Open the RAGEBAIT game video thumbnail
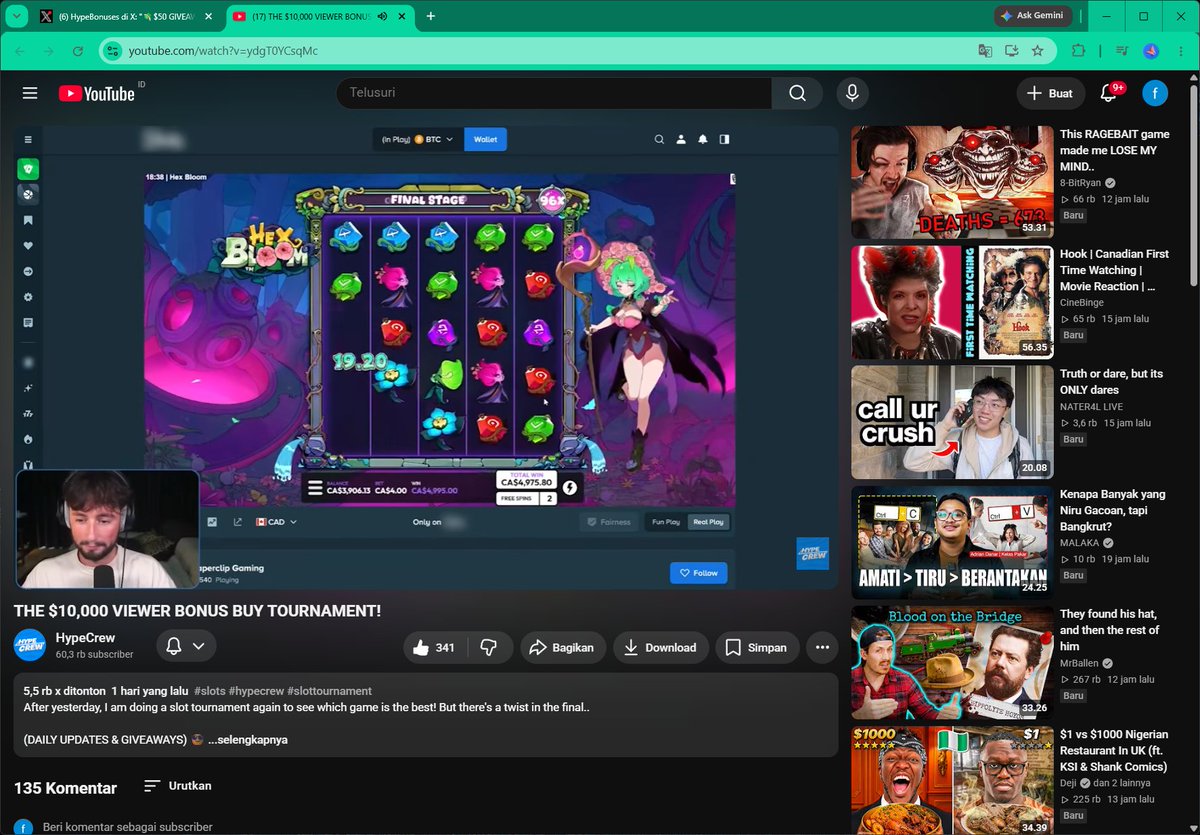1200x835 pixels. click(x=952, y=182)
